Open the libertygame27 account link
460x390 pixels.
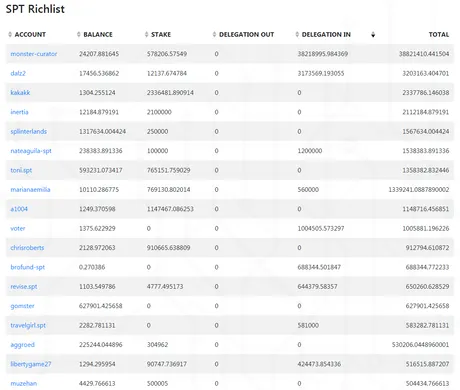31,364
